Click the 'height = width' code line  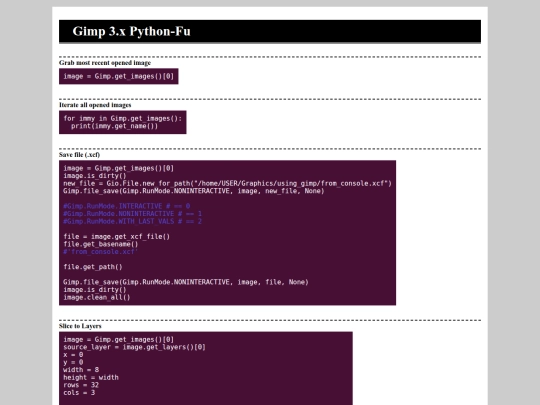tap(91, 377)
